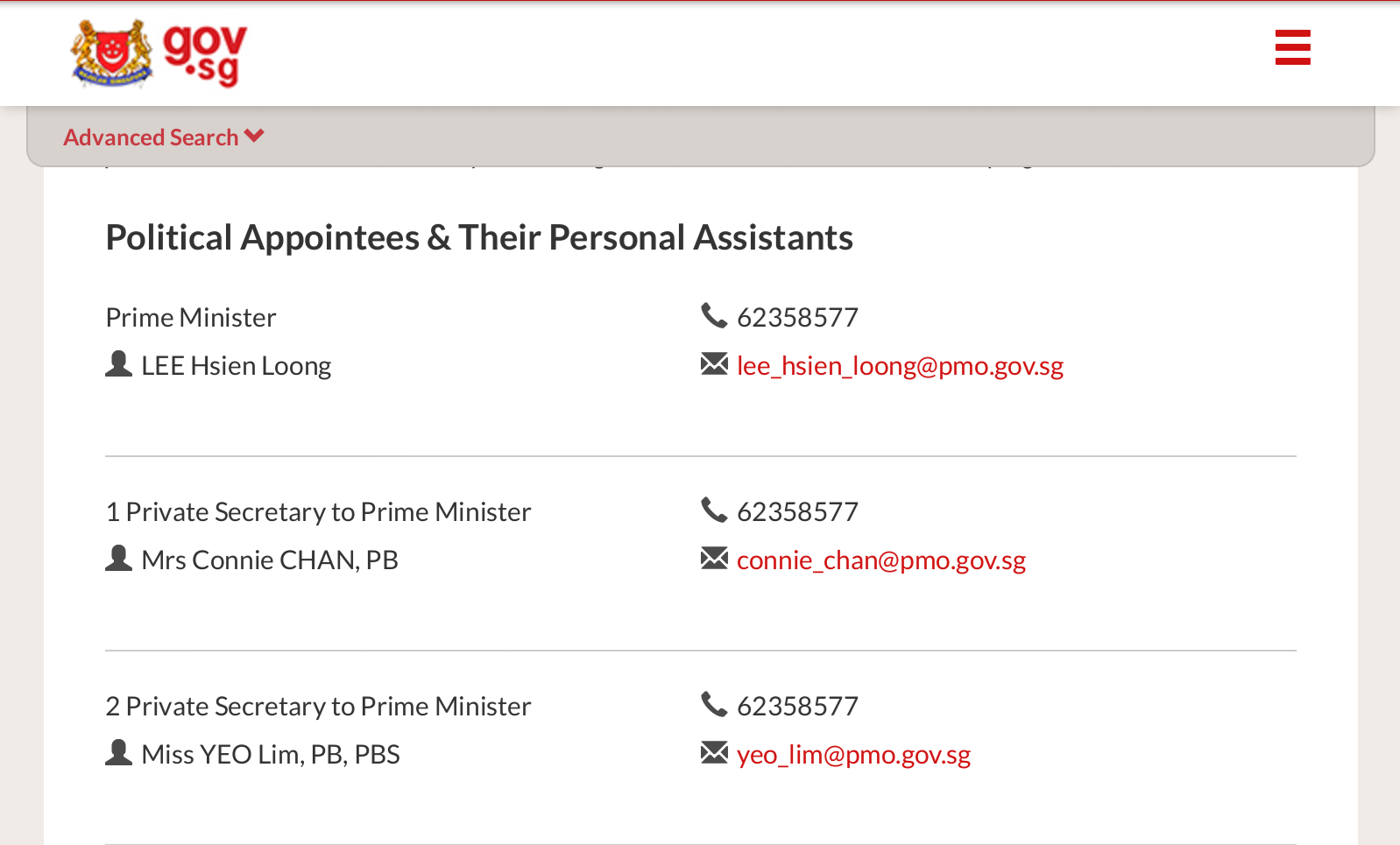The image size is (1400, 845).
Task: Click person icon beside Miss YEO Lim
Action: (118, 752)
